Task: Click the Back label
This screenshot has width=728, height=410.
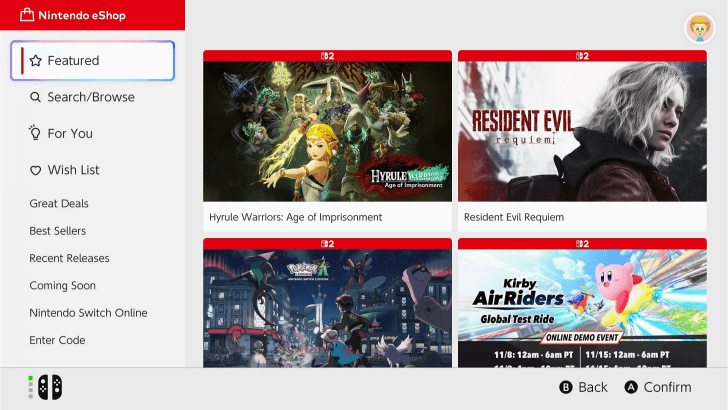Action: coord(593,387)
